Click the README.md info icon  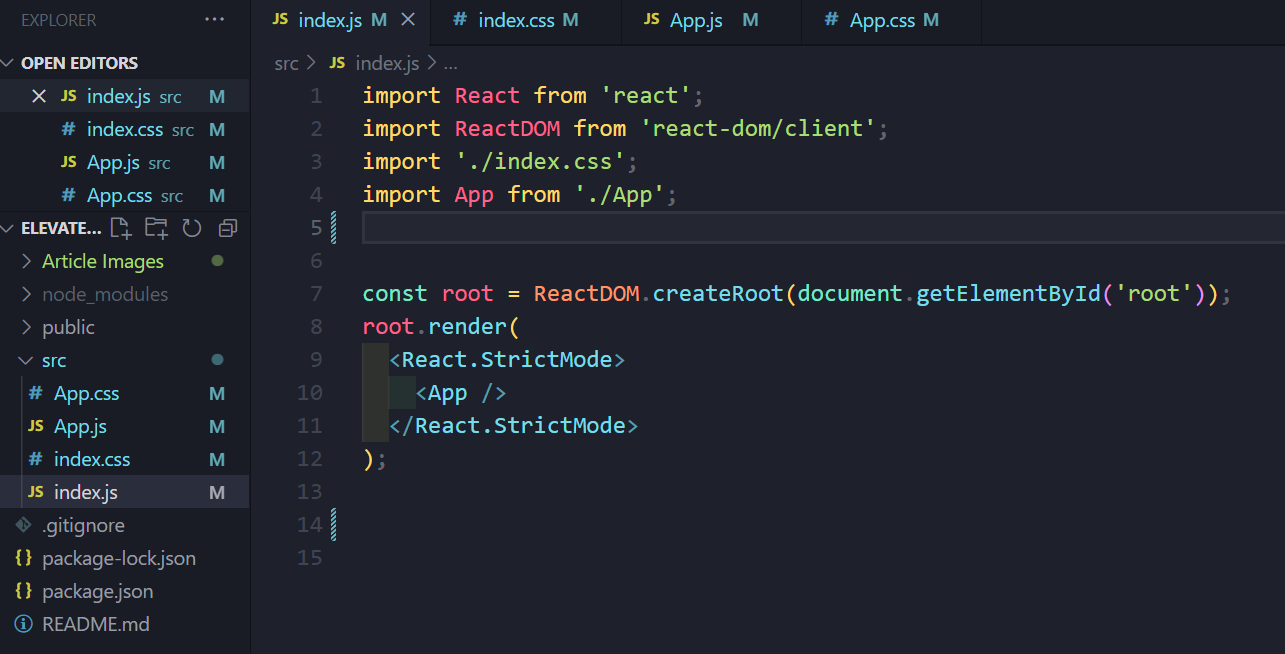coord(25,624)
